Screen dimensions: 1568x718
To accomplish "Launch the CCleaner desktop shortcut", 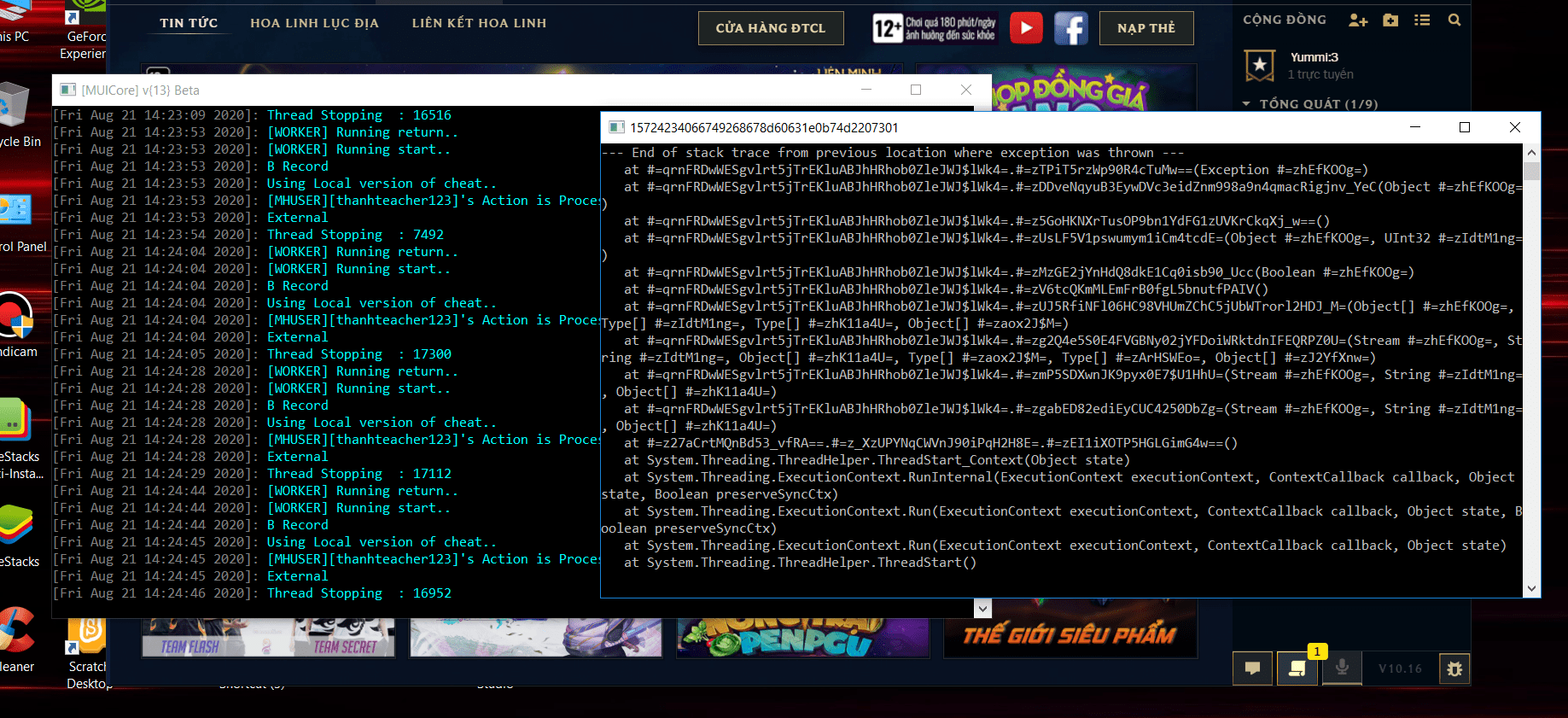I will click(x=15, y=640).
